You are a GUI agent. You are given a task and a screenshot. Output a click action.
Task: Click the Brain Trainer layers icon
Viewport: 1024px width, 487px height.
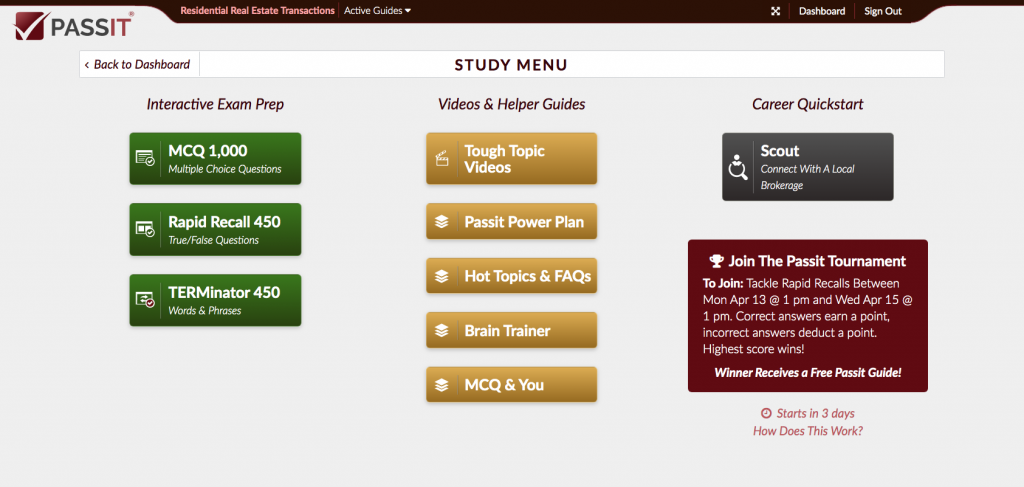pyautogui.click(x=442, y=331)
